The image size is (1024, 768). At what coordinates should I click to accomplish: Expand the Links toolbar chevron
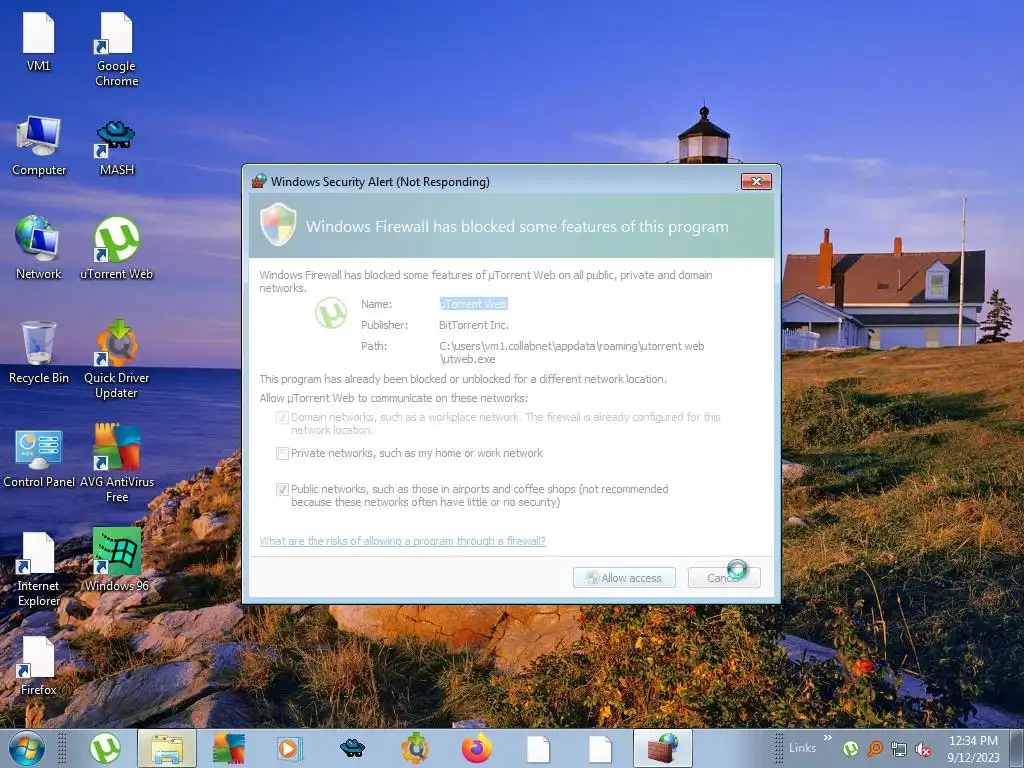click(x=827, y=738)
